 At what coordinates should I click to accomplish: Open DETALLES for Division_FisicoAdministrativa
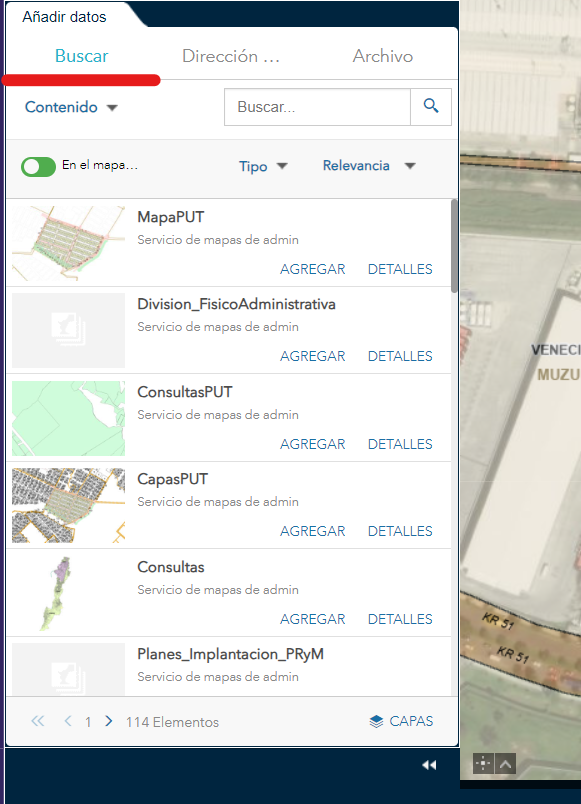400,356
